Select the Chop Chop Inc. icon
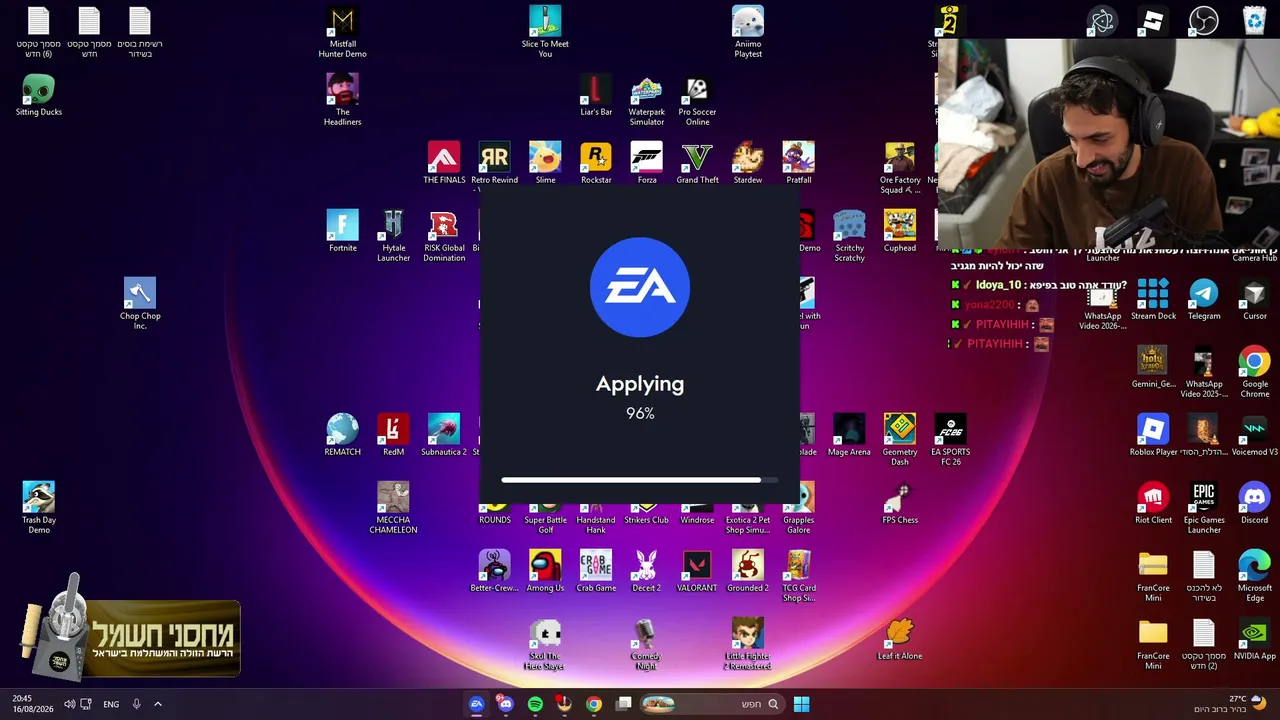The image size is (1280, 720). click(x=140, y=304)
